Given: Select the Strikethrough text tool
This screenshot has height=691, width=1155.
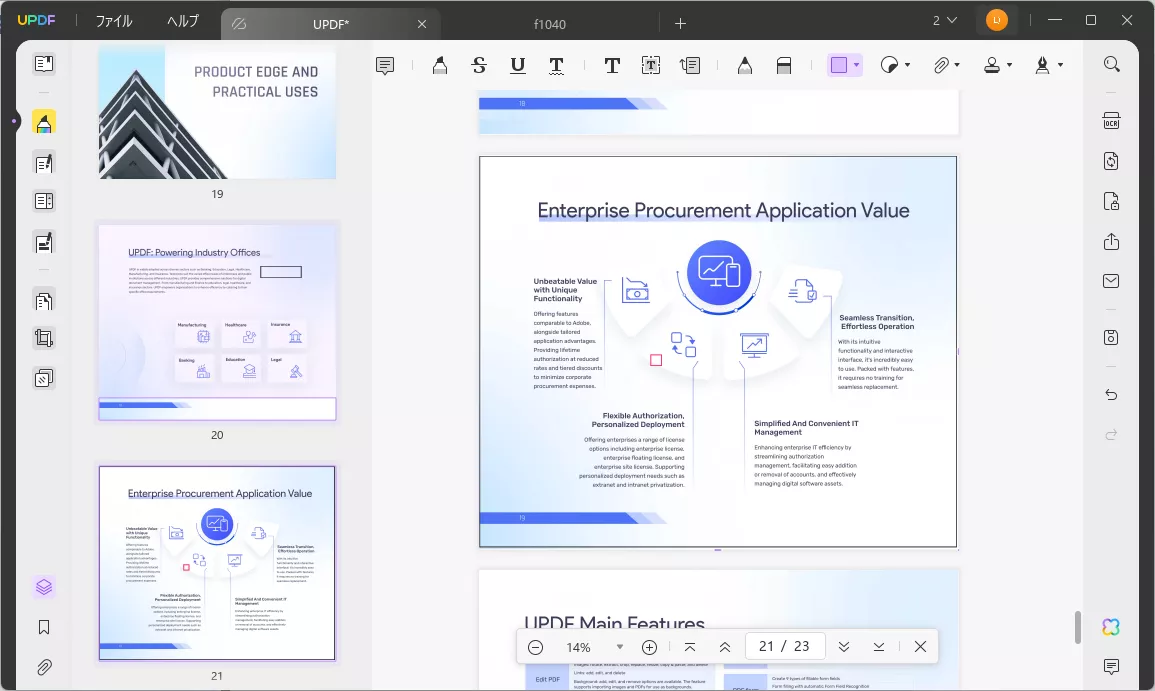Looking at the screenshot, I should [479, 66].
